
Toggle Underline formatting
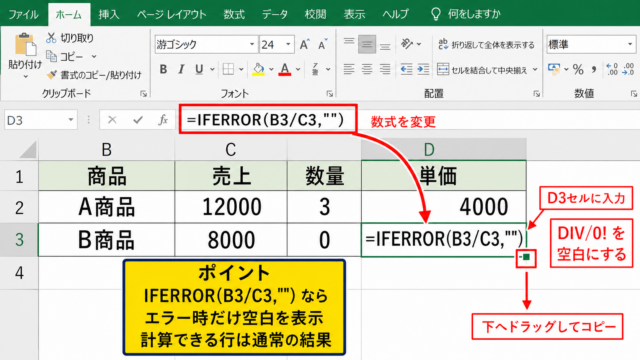tap(199, 69)
